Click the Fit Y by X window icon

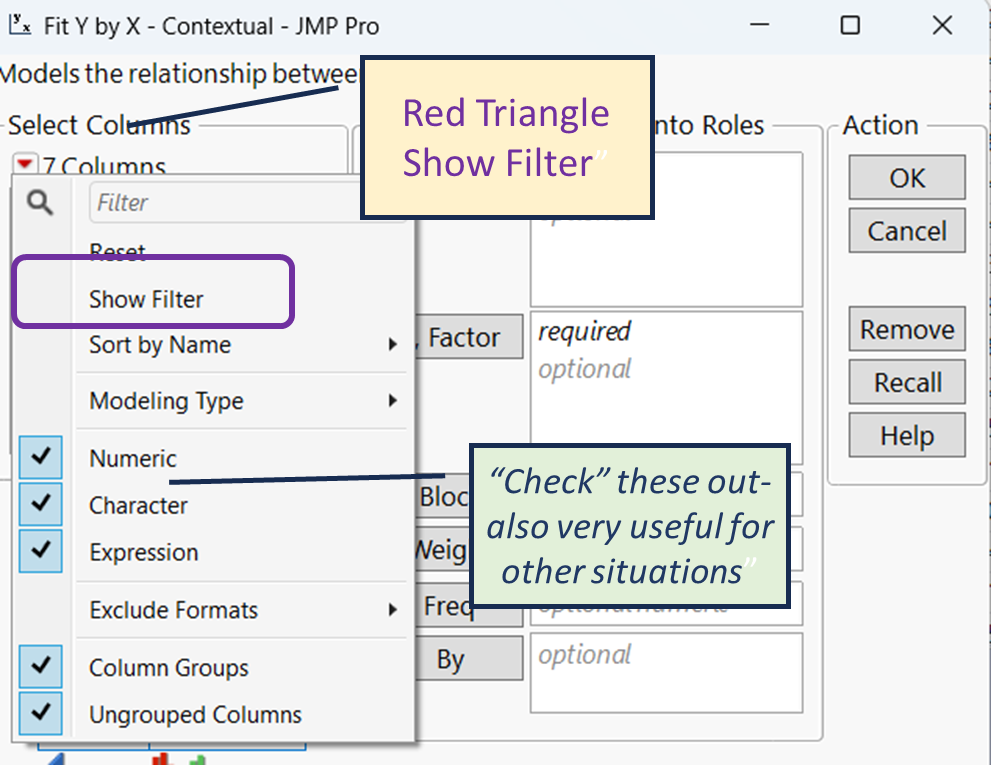20,26
